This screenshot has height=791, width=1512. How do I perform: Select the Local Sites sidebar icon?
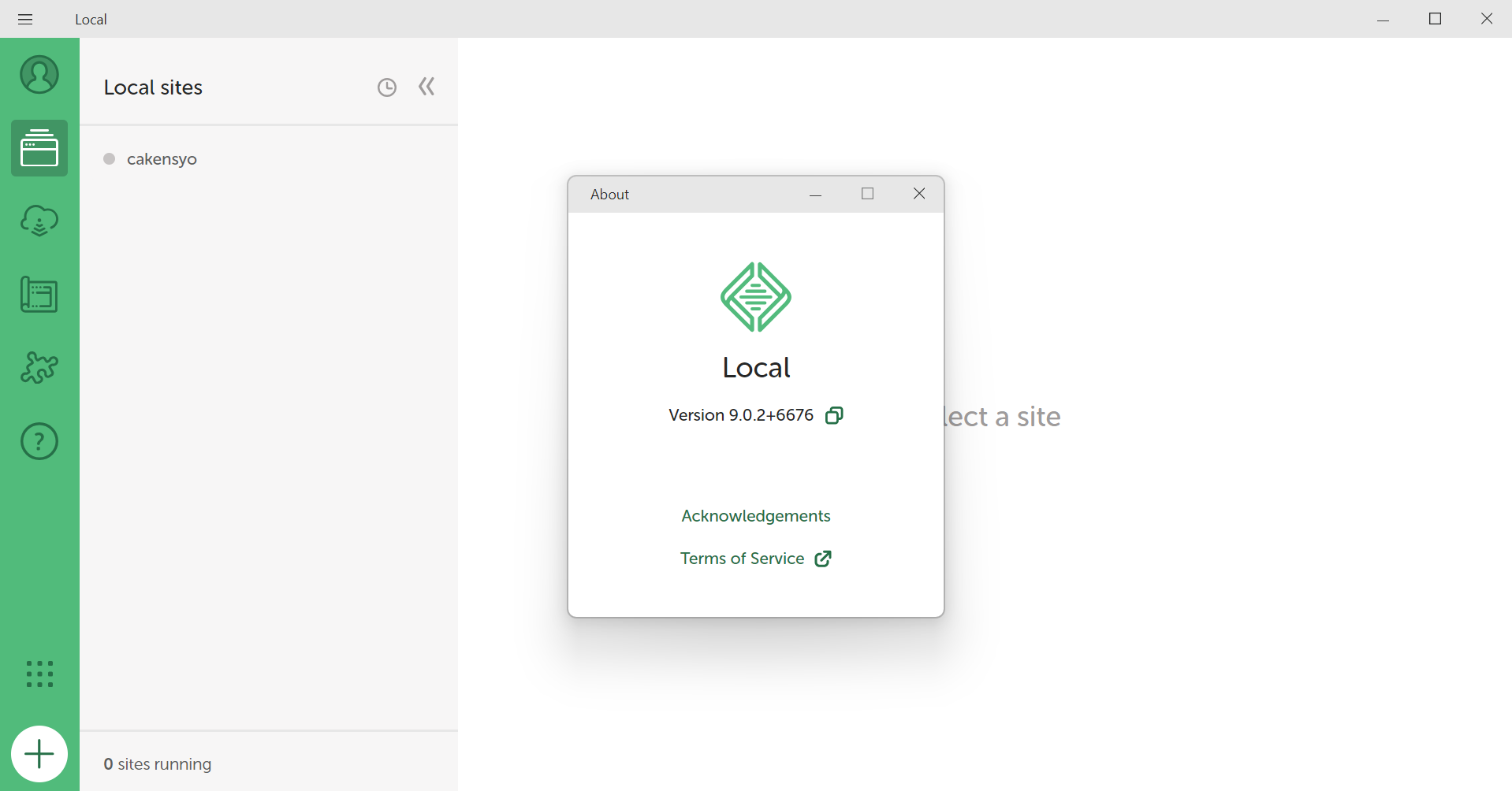(x=39, y=147)
